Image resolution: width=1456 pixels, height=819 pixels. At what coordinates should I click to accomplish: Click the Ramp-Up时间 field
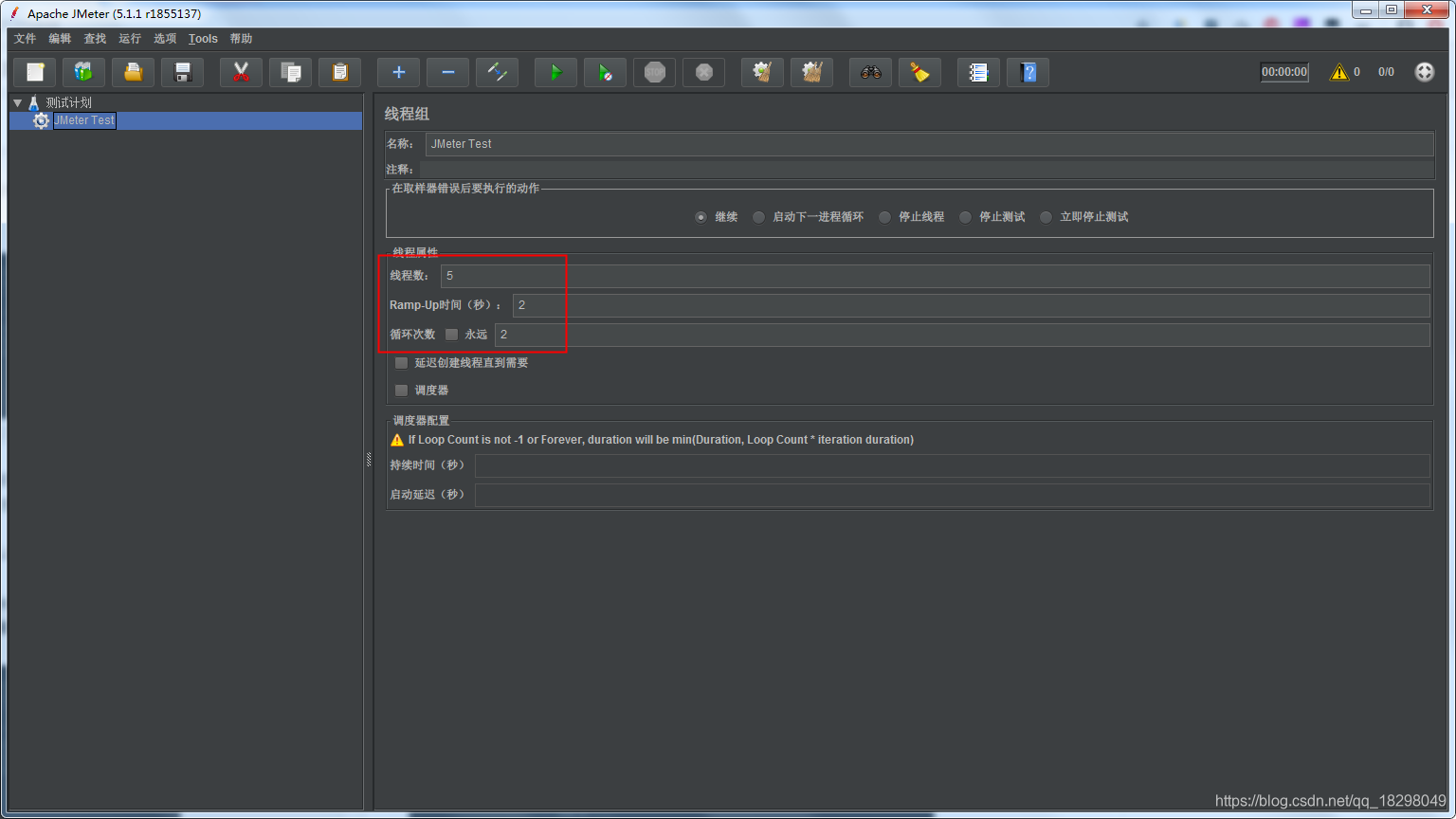coord(971,305)
